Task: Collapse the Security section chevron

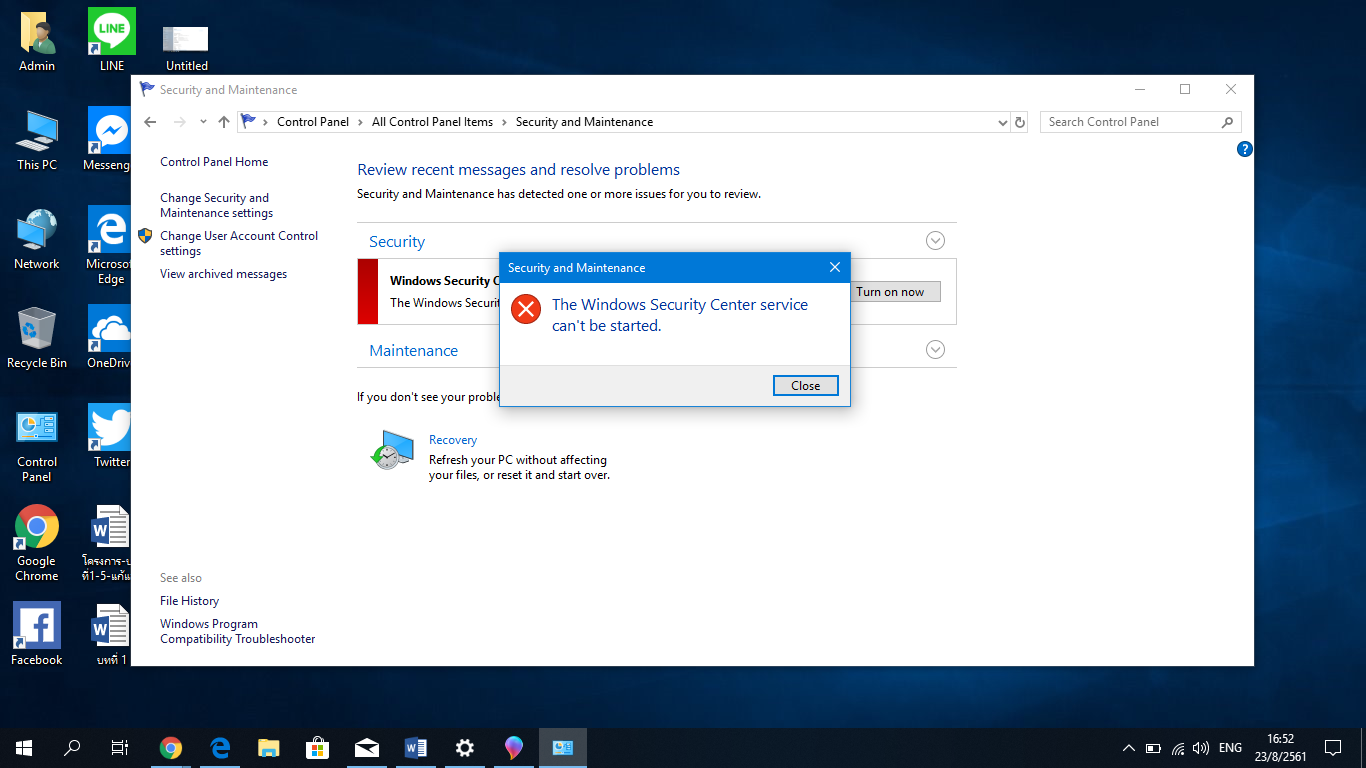Action: (935, 240)
